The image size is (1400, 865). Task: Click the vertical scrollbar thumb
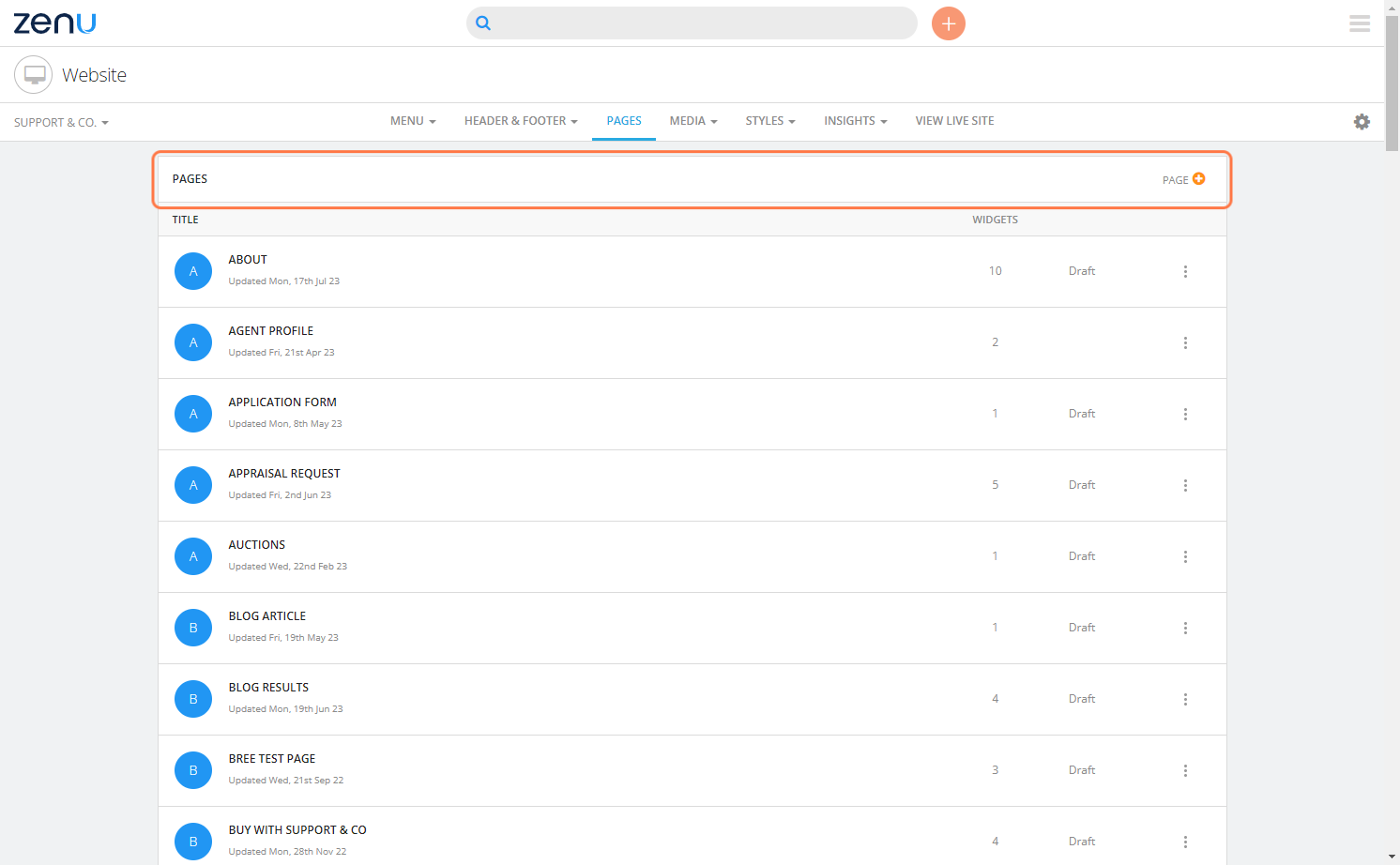[x=1392, y=83]
